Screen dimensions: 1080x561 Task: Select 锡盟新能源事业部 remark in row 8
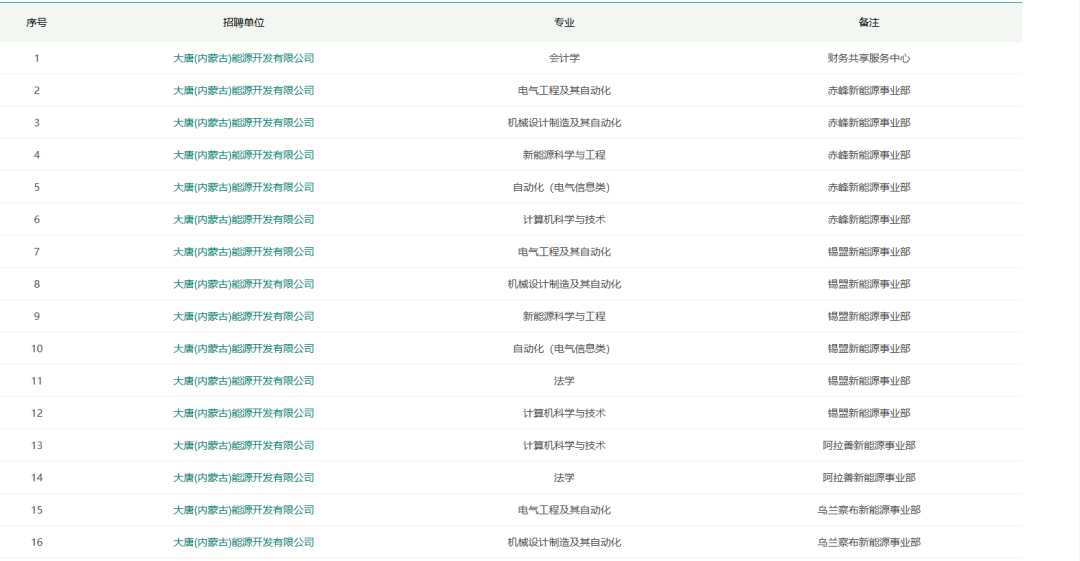869,285
